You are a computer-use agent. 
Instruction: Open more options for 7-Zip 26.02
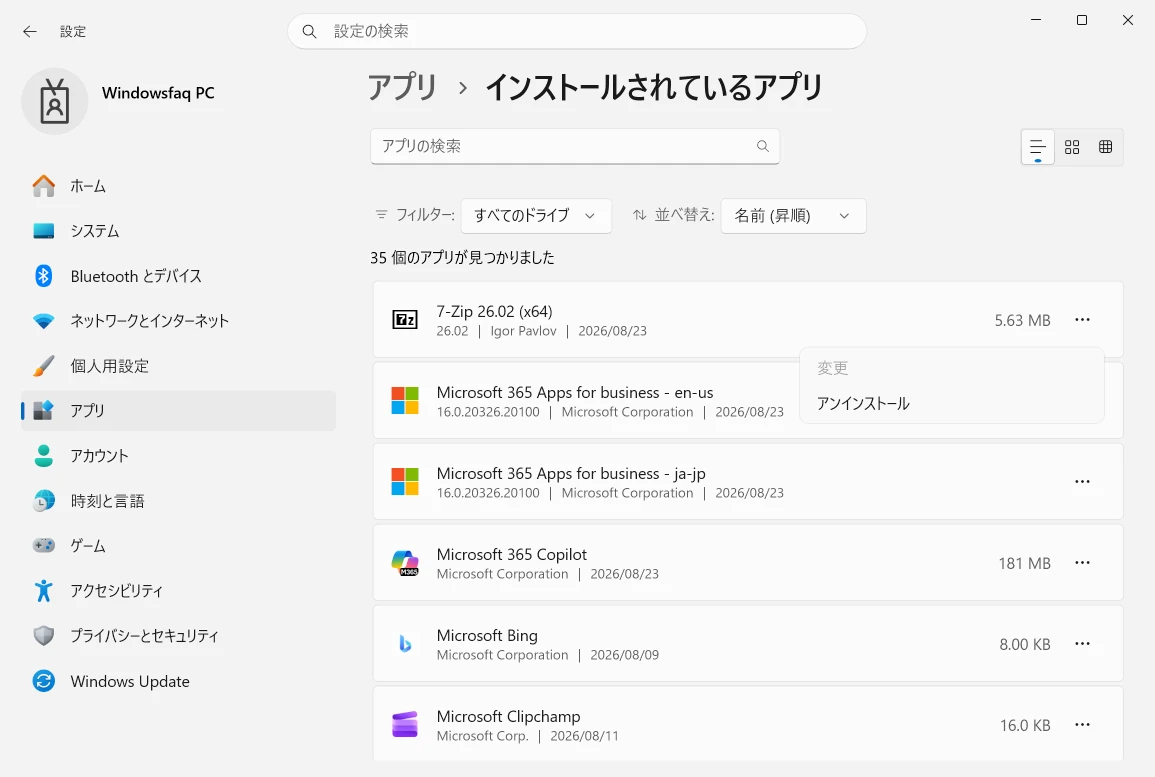tap(1082, 320)
